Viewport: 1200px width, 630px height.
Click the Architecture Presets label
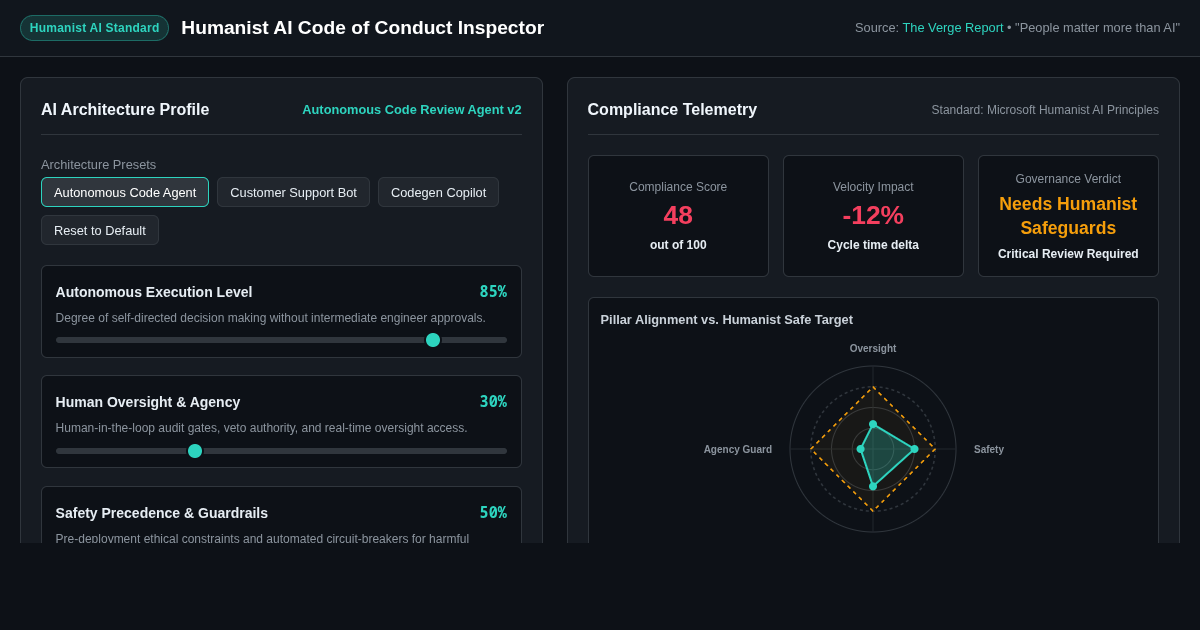(99, 164)
